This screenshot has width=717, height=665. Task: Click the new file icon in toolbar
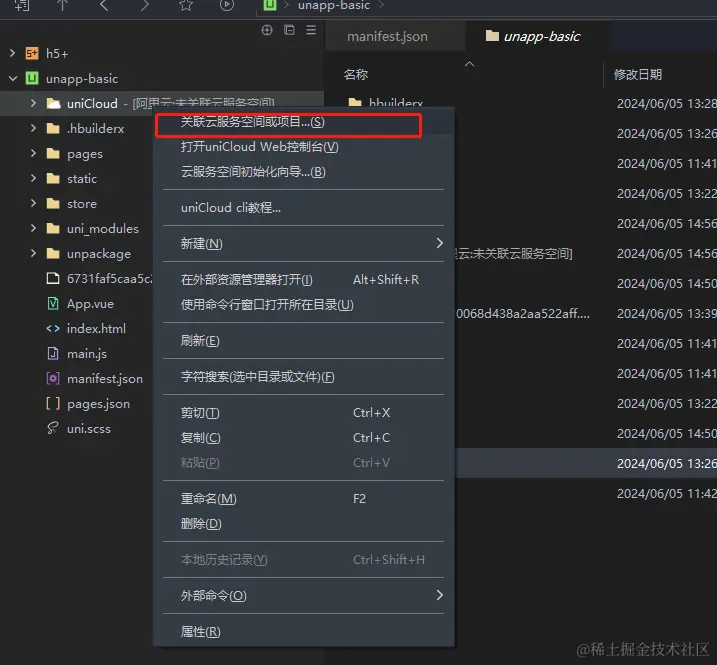21,5
